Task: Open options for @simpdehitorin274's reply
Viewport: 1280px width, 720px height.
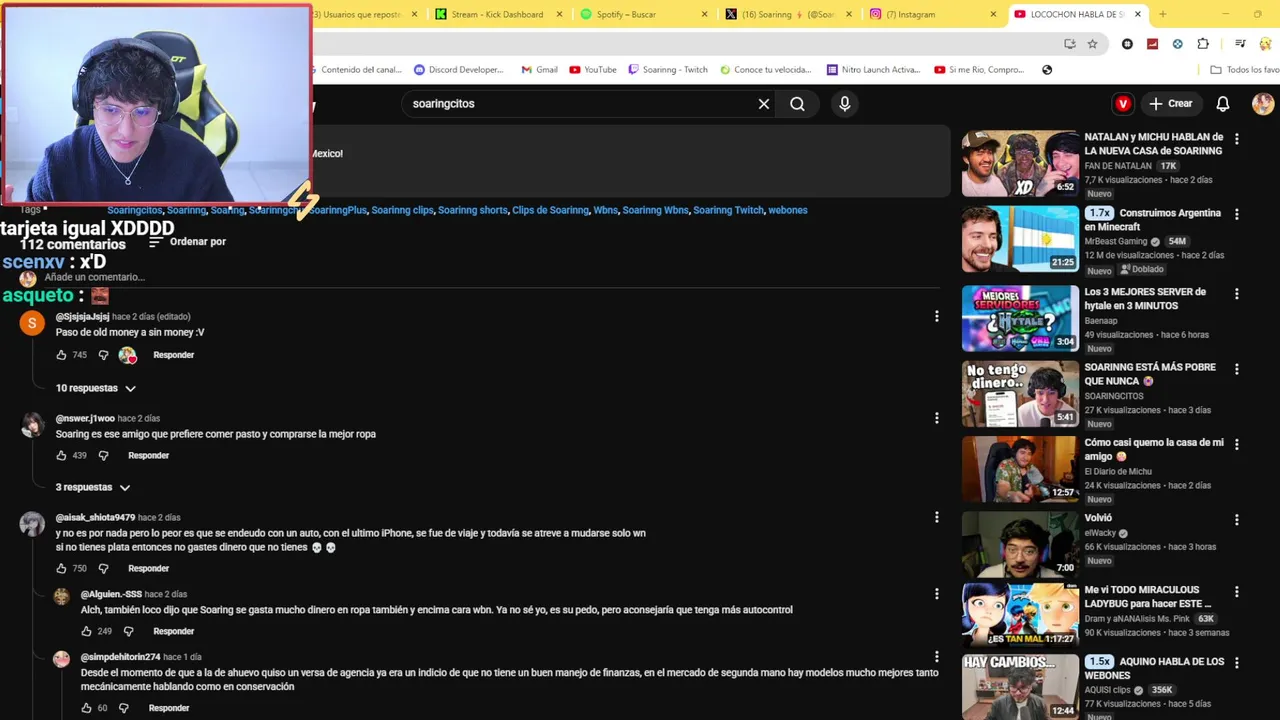Action: point(937,657)
